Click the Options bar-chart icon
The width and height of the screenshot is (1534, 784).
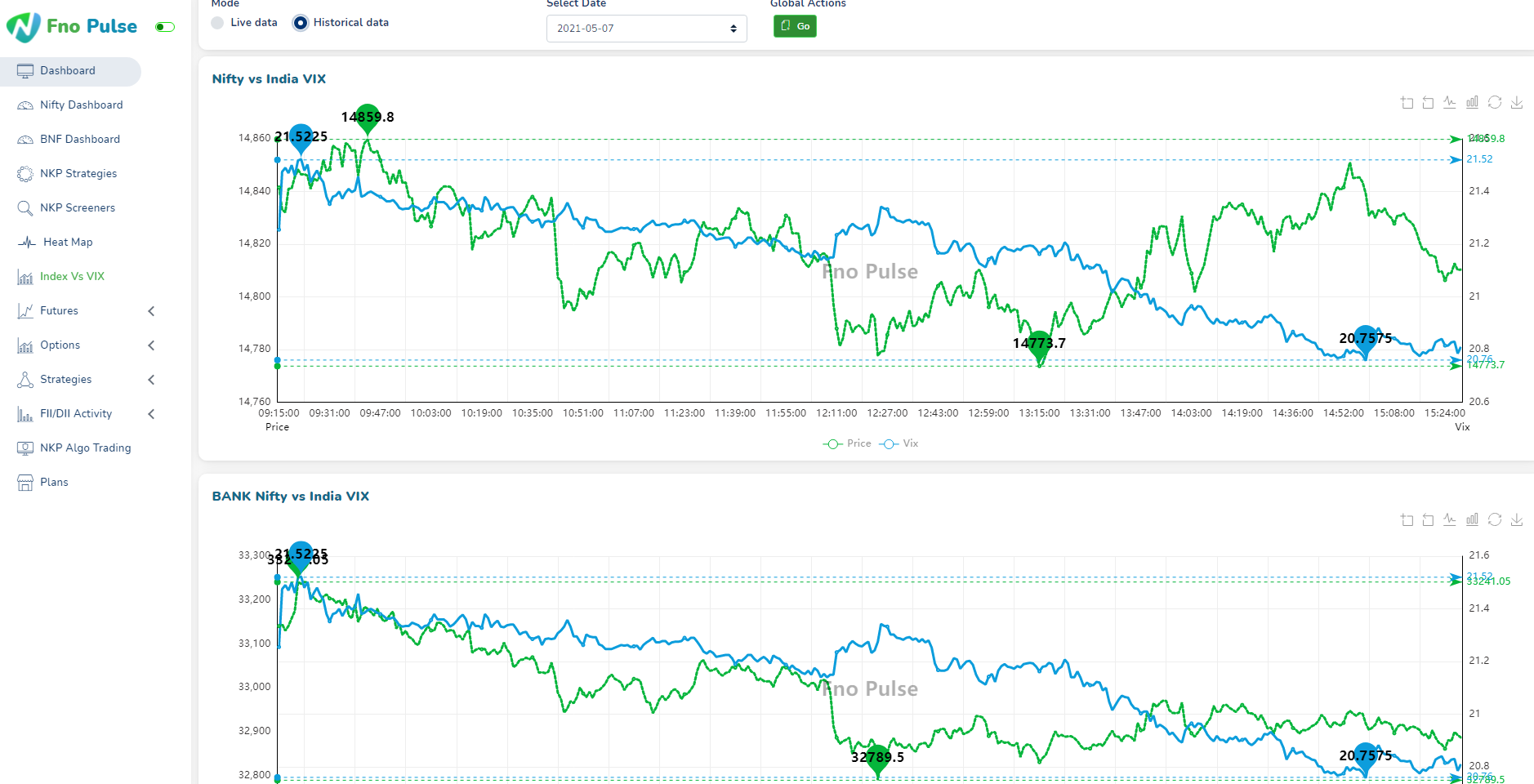pyautogui.click(x=25, y=345)
